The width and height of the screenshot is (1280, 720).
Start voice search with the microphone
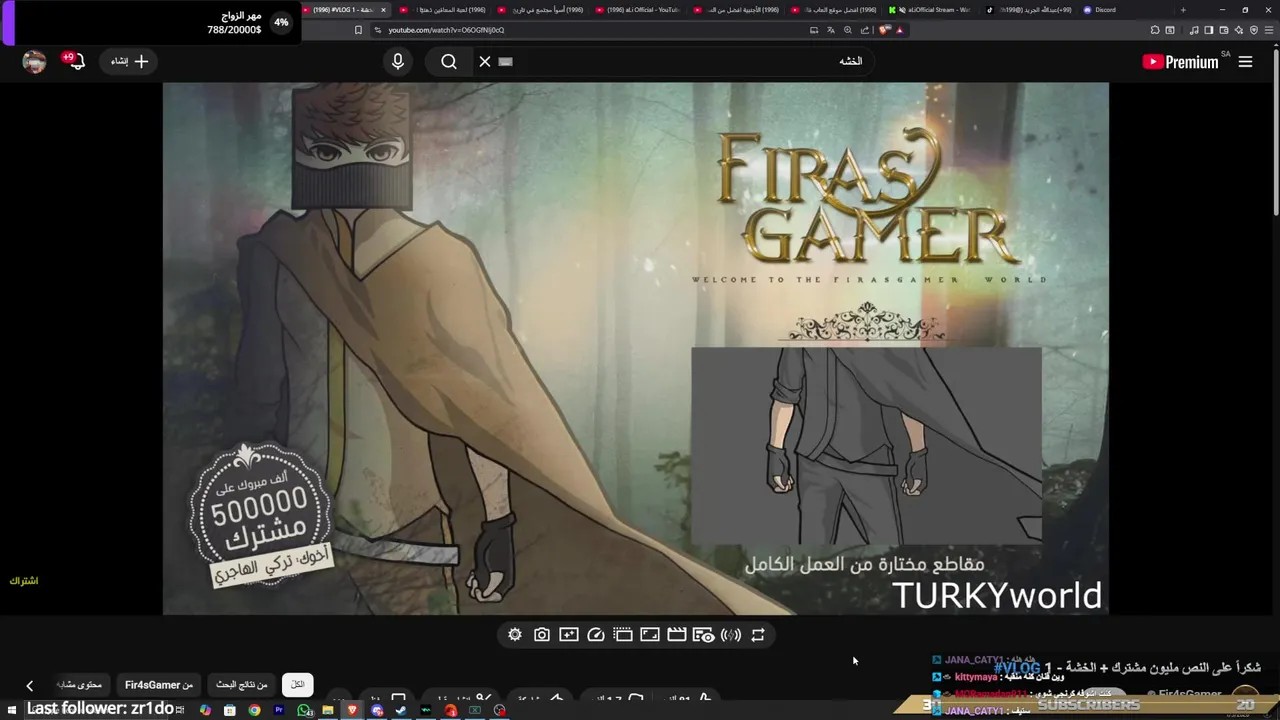398,61
